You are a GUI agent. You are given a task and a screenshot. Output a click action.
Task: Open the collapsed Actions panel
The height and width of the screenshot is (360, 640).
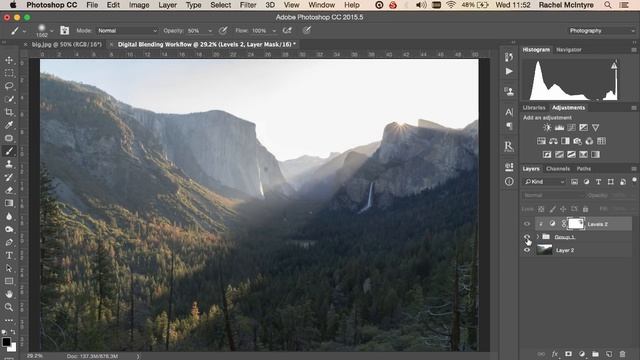click(509, 71)
